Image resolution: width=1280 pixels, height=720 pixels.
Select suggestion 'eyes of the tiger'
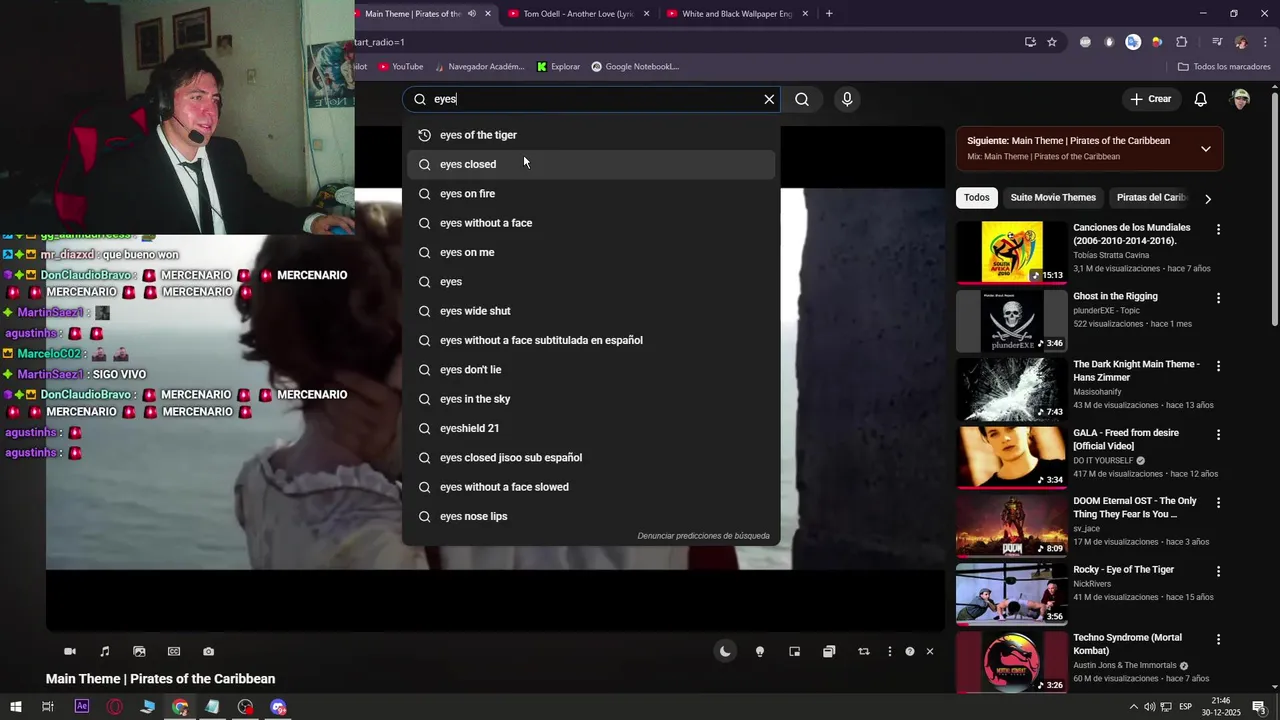(x=591, y=135)
